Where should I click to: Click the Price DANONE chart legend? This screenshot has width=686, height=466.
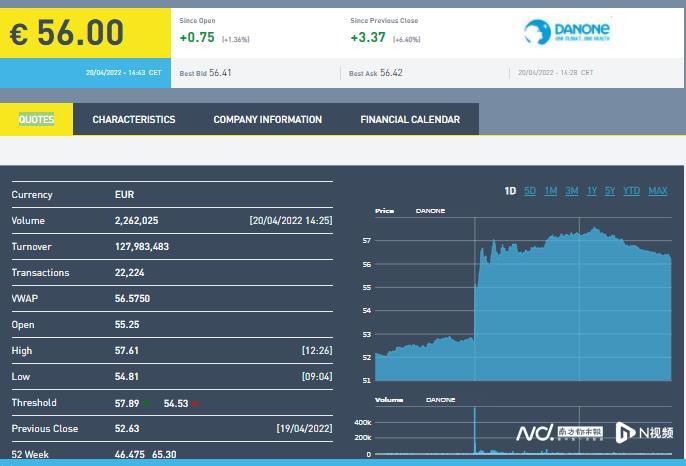[x=410, y=211]
